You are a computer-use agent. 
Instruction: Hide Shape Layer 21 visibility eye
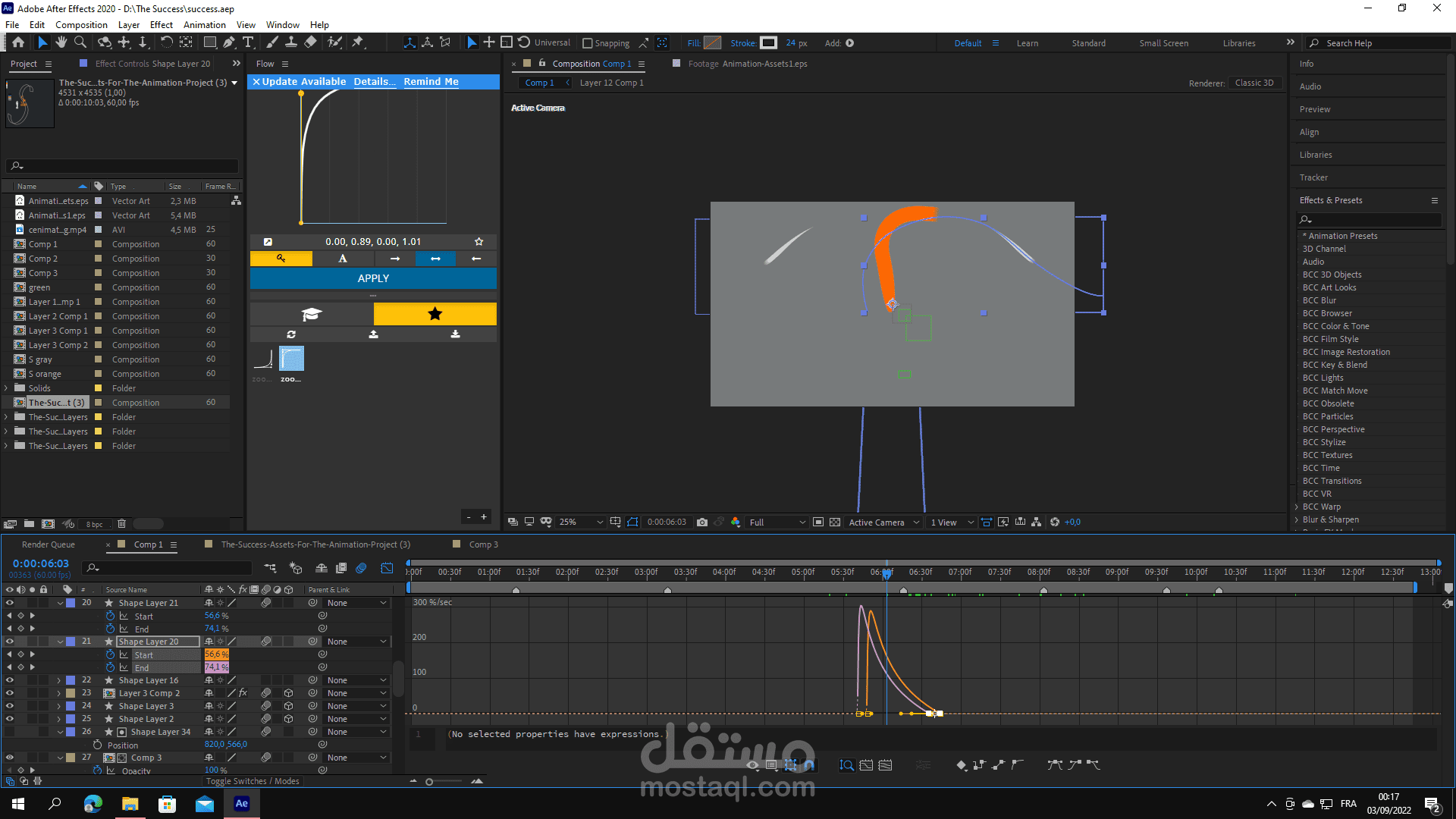coord(9,603)
